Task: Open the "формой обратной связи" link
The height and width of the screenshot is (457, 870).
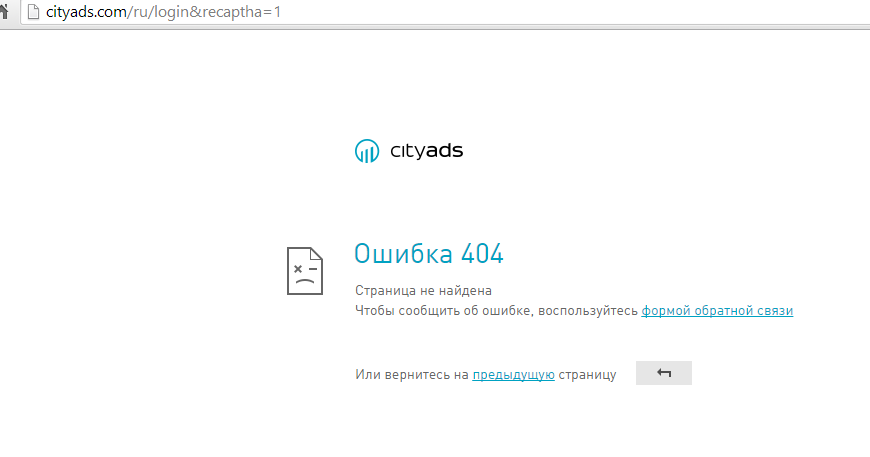Action: tap(717, 311)
